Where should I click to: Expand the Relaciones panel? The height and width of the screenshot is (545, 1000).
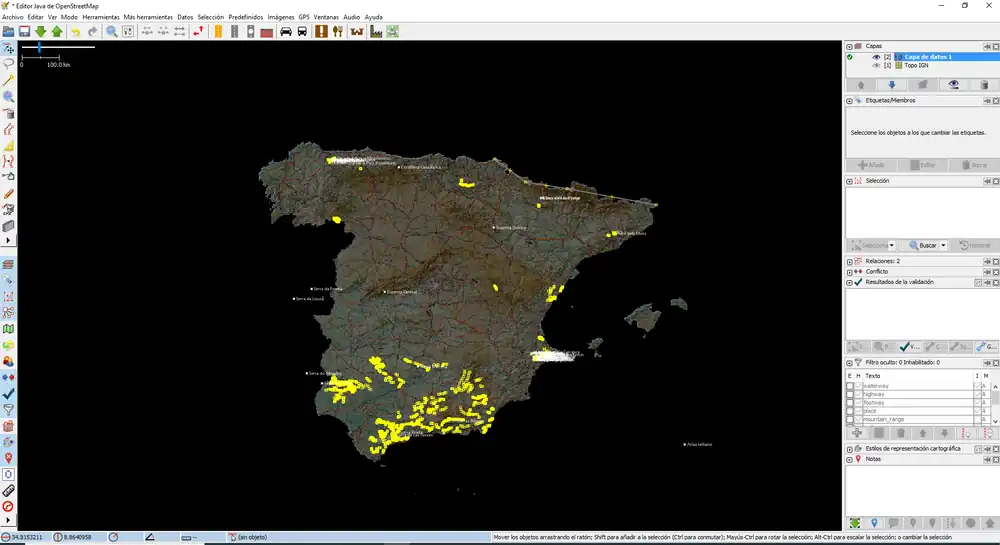[x=850, y=261]
